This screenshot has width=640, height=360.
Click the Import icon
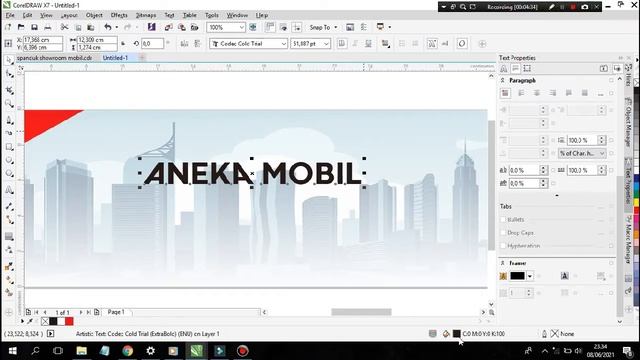168,27
